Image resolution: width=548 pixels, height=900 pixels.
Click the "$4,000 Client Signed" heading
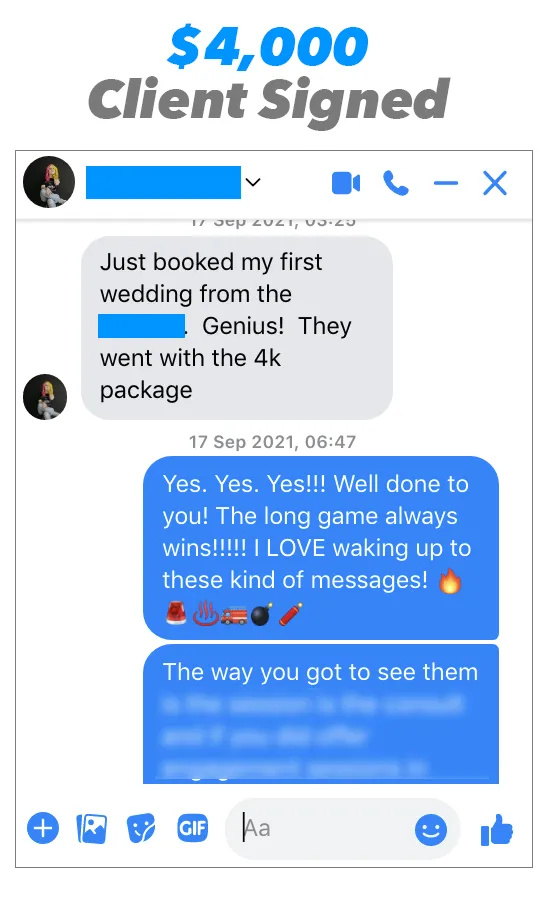tap(269, 73)
